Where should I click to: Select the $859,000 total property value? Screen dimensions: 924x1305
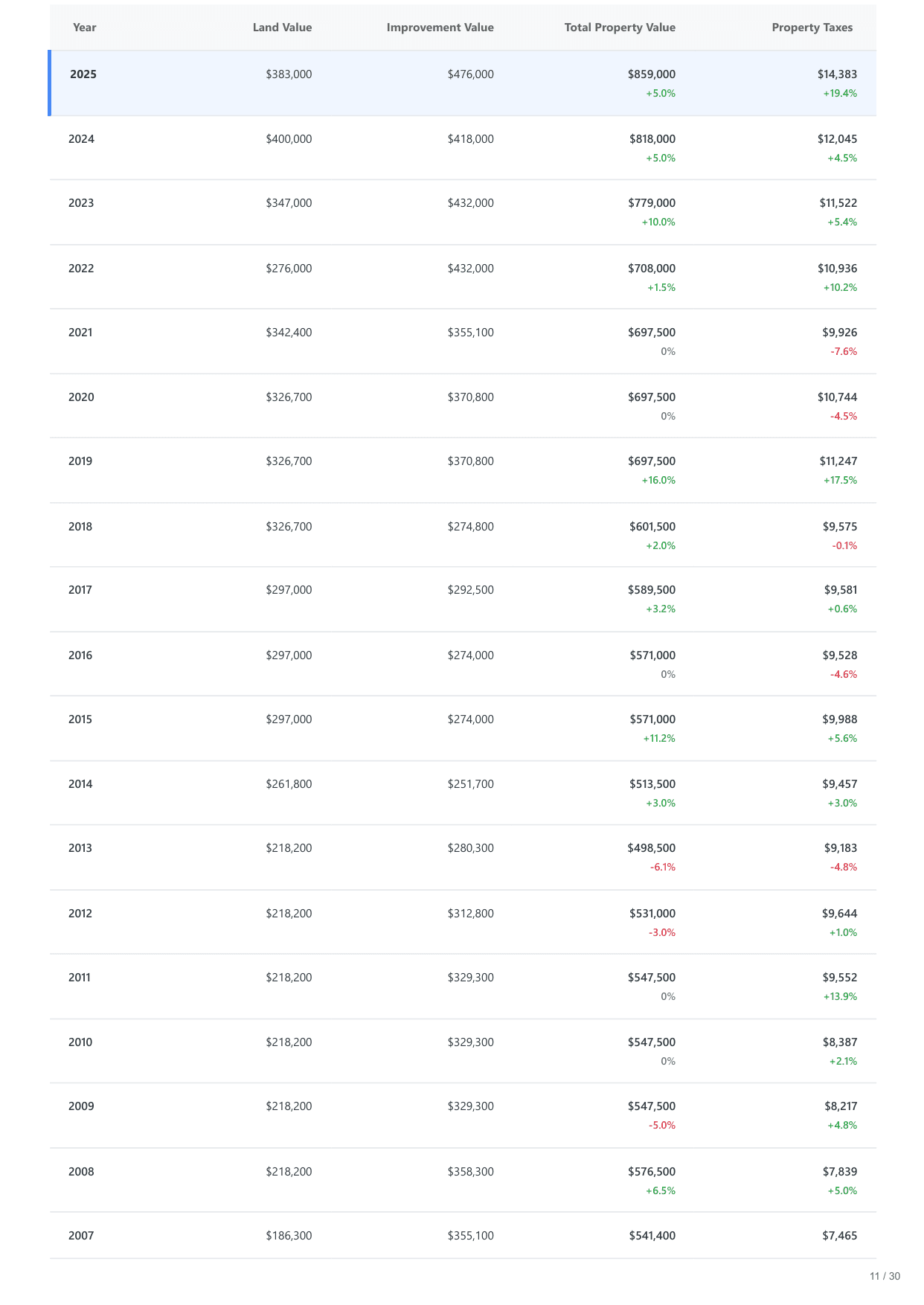652,74
